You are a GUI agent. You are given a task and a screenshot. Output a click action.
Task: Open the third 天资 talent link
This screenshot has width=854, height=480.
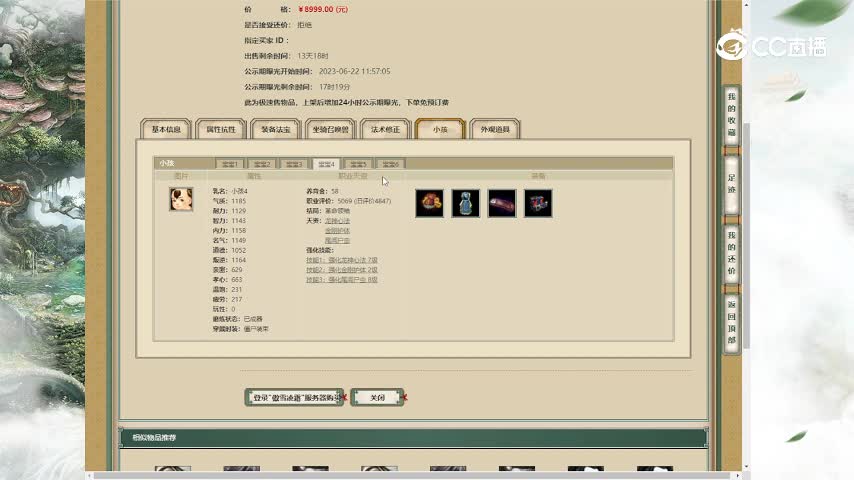point(337,240)
